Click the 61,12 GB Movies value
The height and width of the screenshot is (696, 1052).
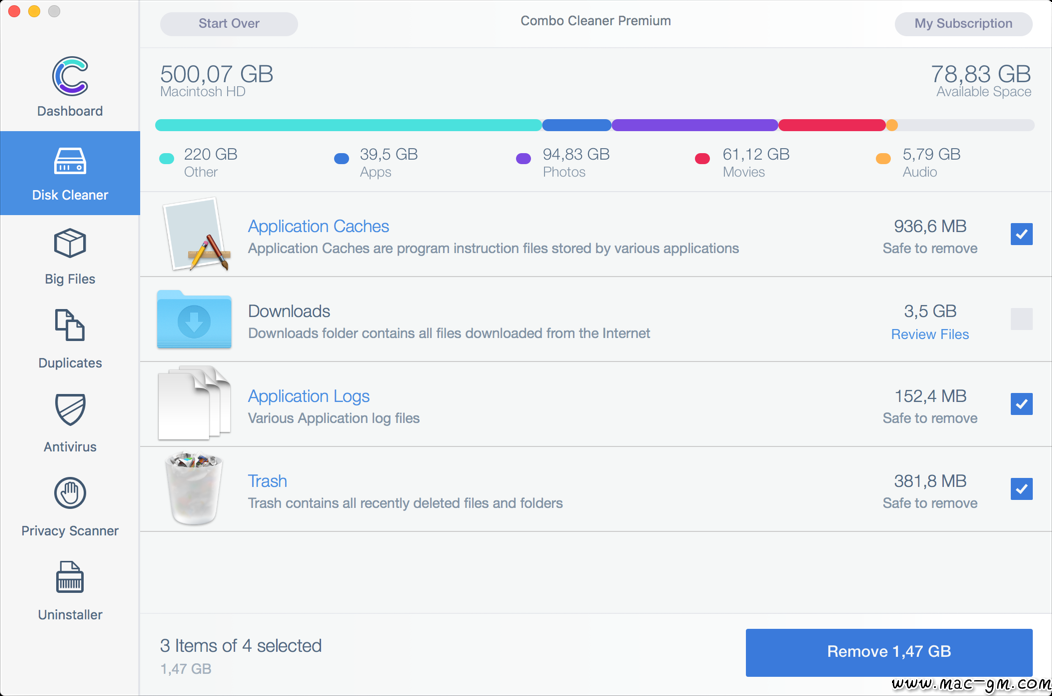coord(756,154)
